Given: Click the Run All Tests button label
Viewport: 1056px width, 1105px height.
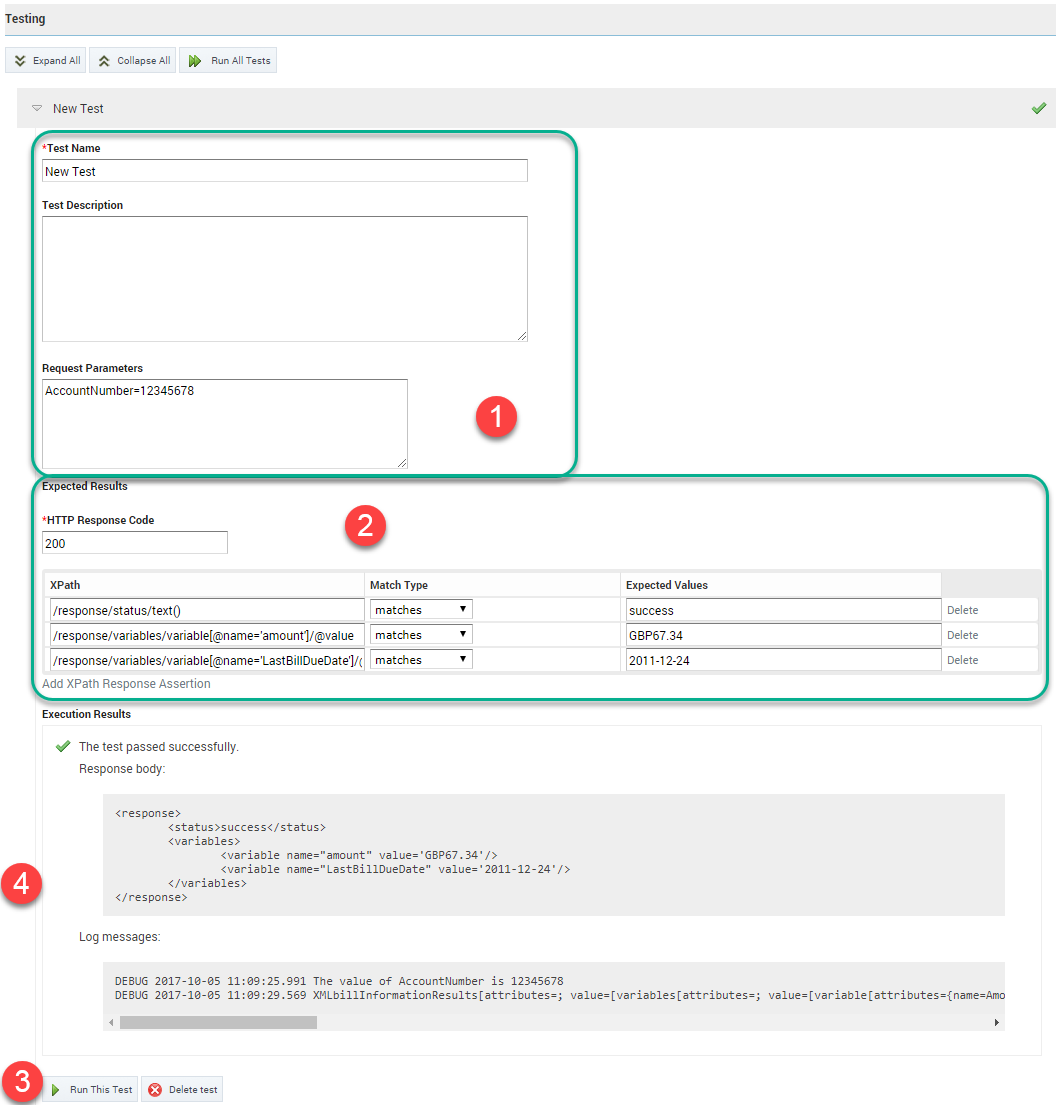Looking at the screenshot, I should click(240, 61).
